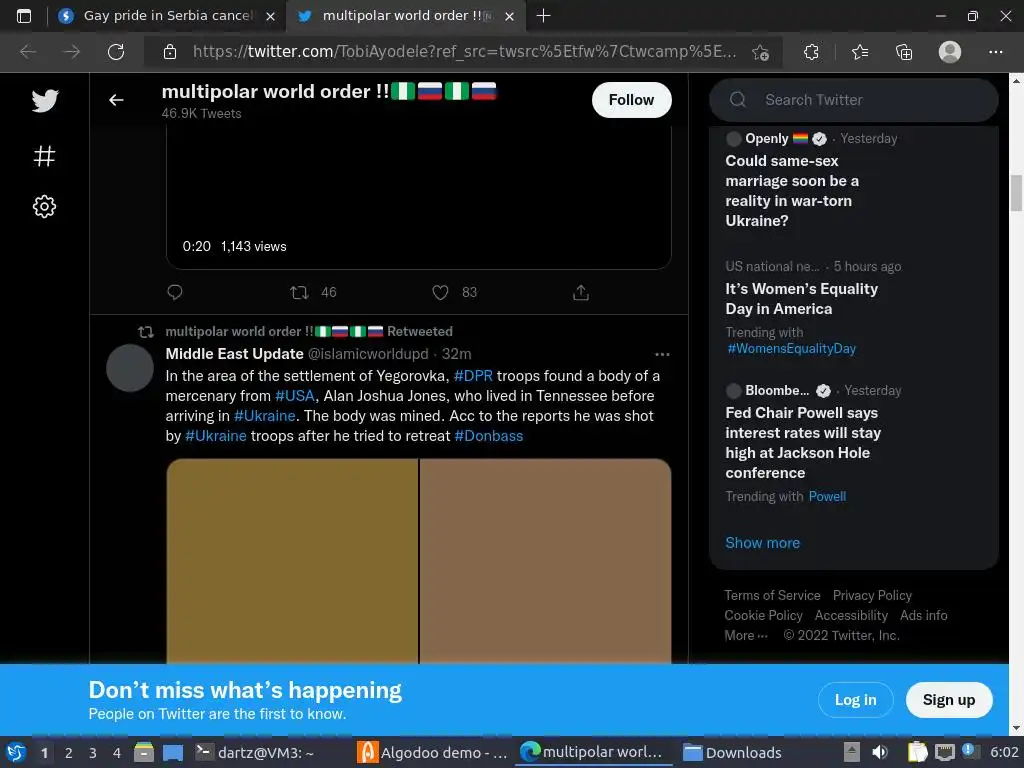Open the browser collections icon
Image resolution: width=1024 pixels, height=768 pixels.
[x=904, y=52]
